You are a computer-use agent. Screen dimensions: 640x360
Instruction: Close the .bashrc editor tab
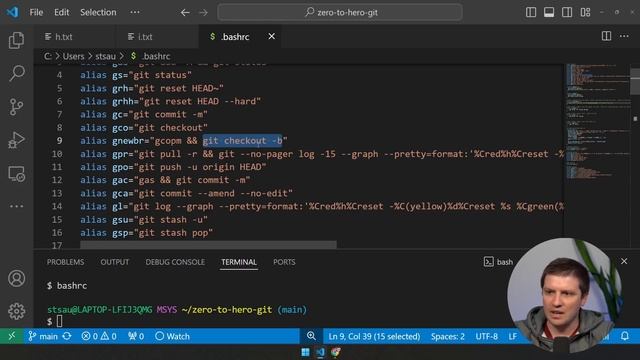(x=271, y=36)
